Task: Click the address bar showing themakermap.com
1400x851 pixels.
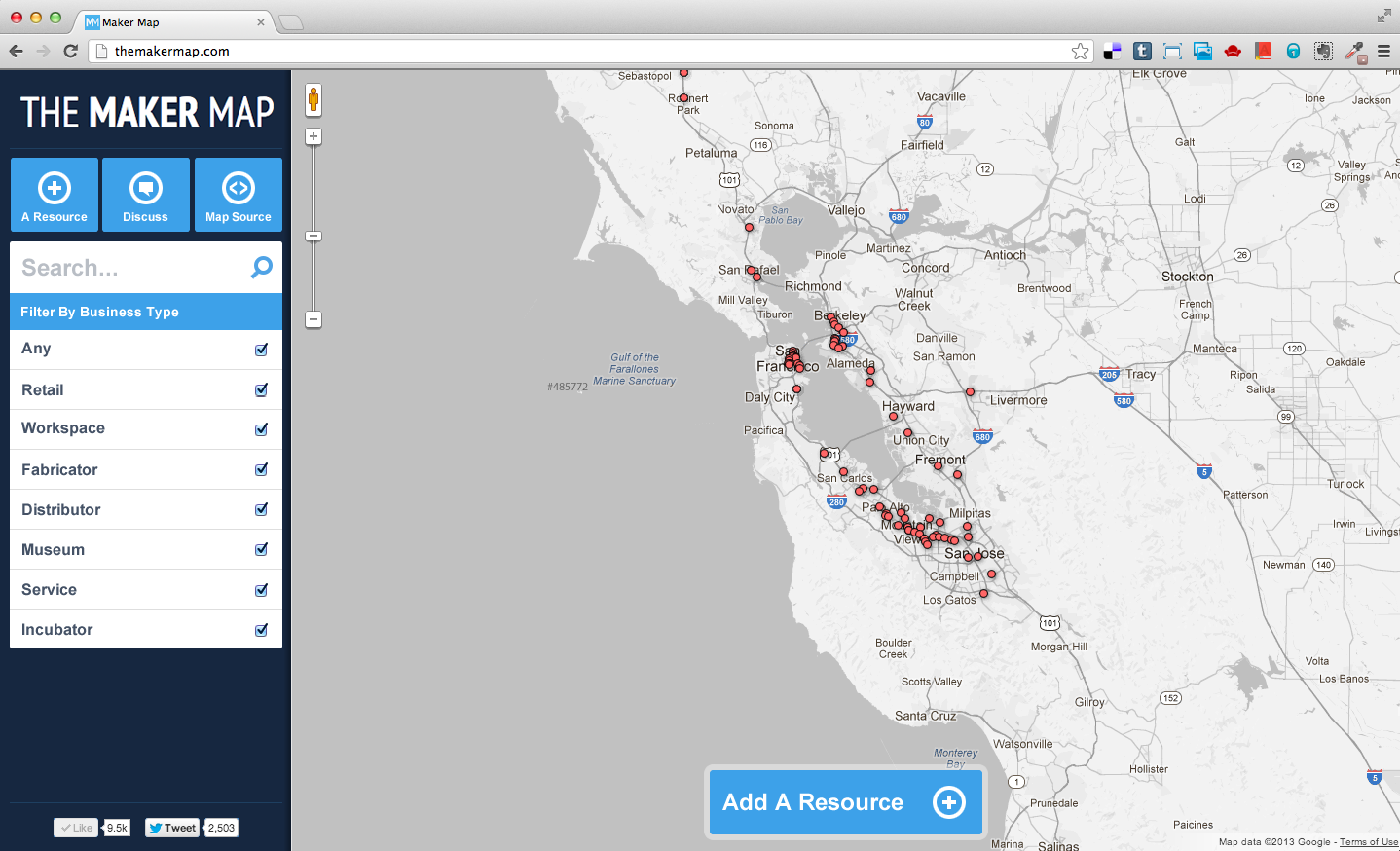Action: [591, 51]
